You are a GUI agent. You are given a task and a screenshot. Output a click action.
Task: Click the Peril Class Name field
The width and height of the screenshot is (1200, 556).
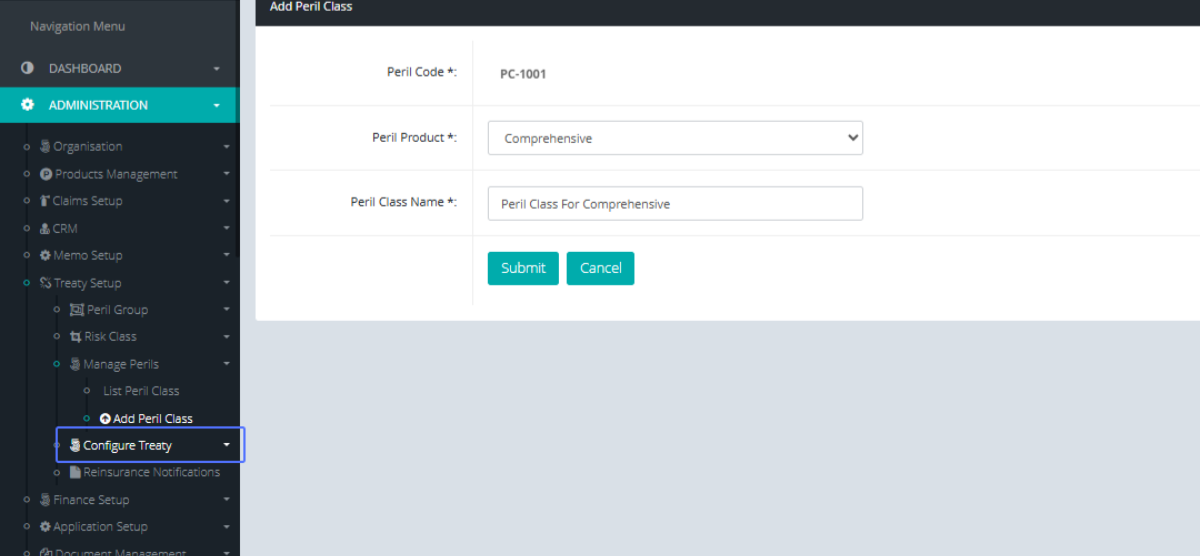[675, 204]
